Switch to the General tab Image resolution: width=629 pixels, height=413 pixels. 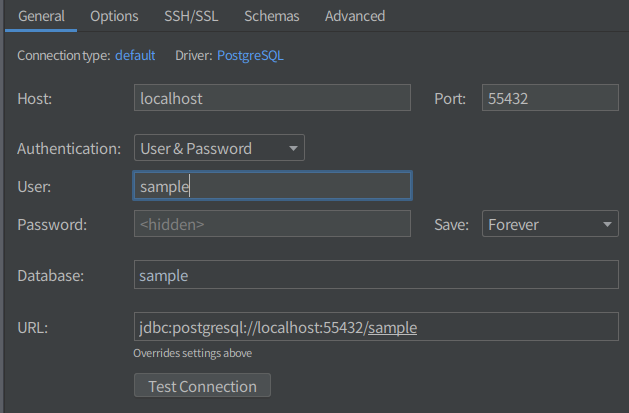tap(41, 16)
